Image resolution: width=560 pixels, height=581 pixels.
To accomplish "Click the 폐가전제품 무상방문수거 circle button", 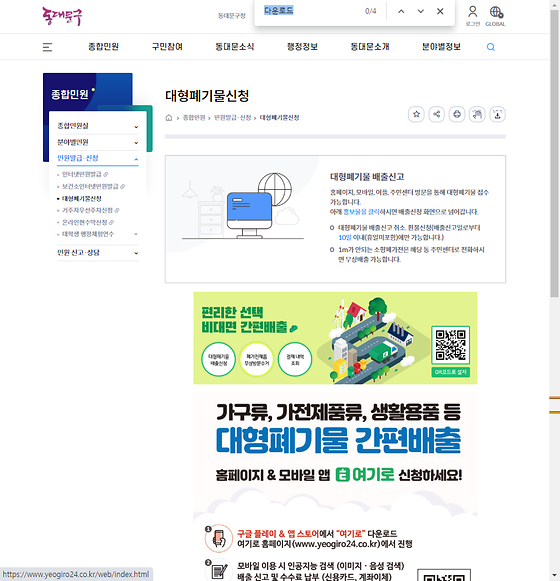I will pyautogui.click(x=257, y=359).
